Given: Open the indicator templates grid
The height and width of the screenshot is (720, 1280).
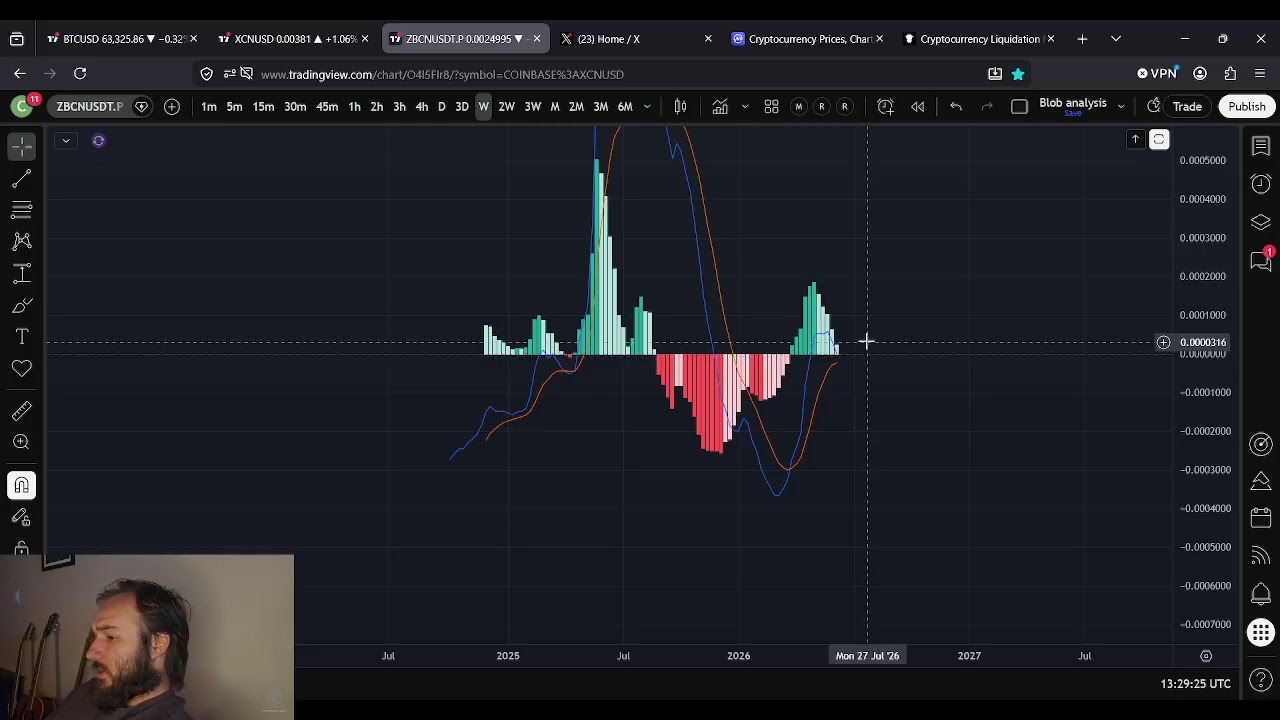Looking at the screenshot, I should (771, 106).
